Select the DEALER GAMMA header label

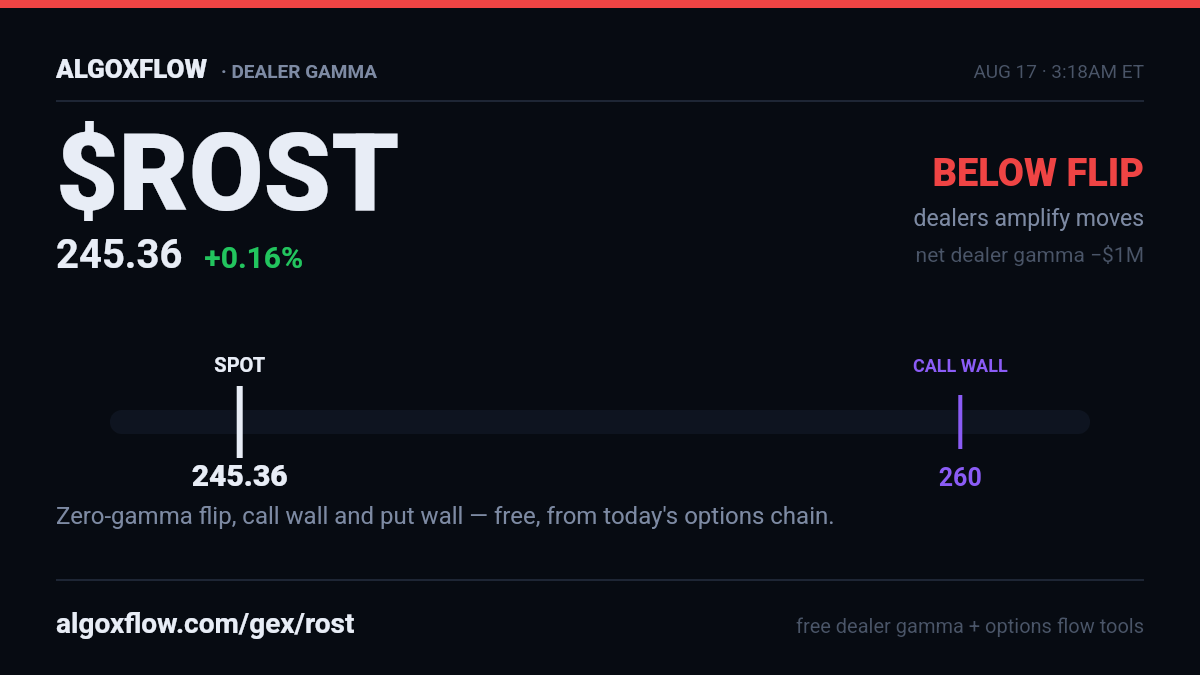[x=299, y=72]
